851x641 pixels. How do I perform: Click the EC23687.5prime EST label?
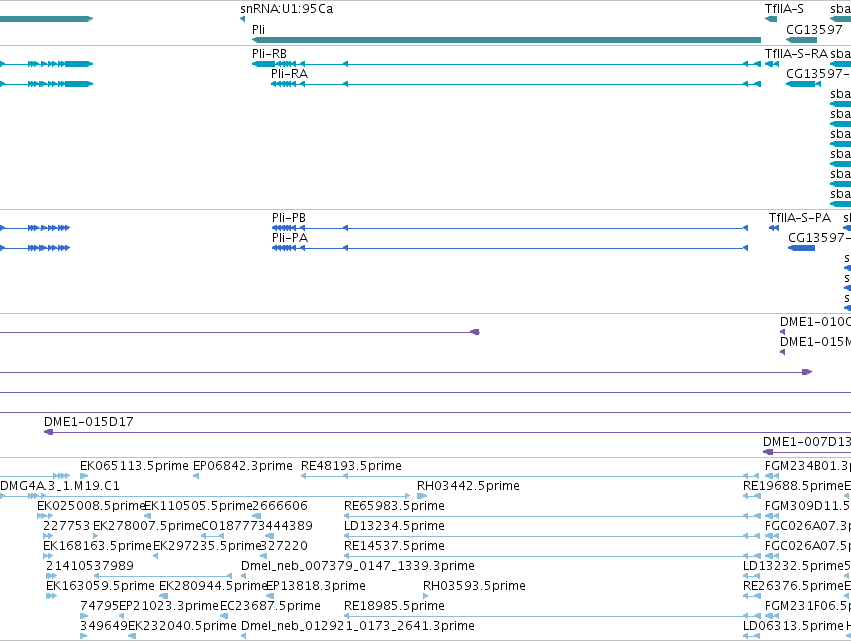(x=270, y=606)
